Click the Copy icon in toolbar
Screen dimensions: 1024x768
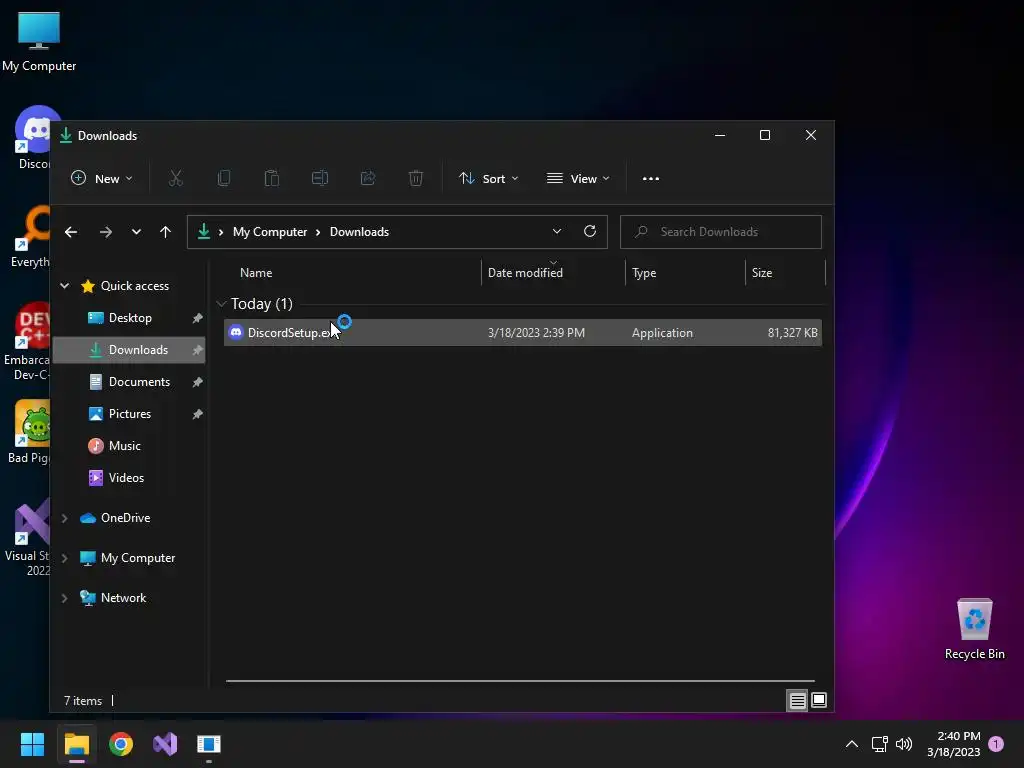[x=223, y=178]
